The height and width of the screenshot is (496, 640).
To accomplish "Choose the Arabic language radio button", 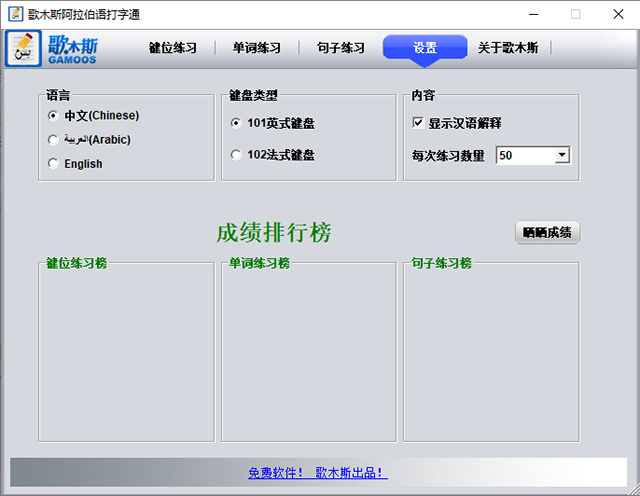I will coord(53,140).
